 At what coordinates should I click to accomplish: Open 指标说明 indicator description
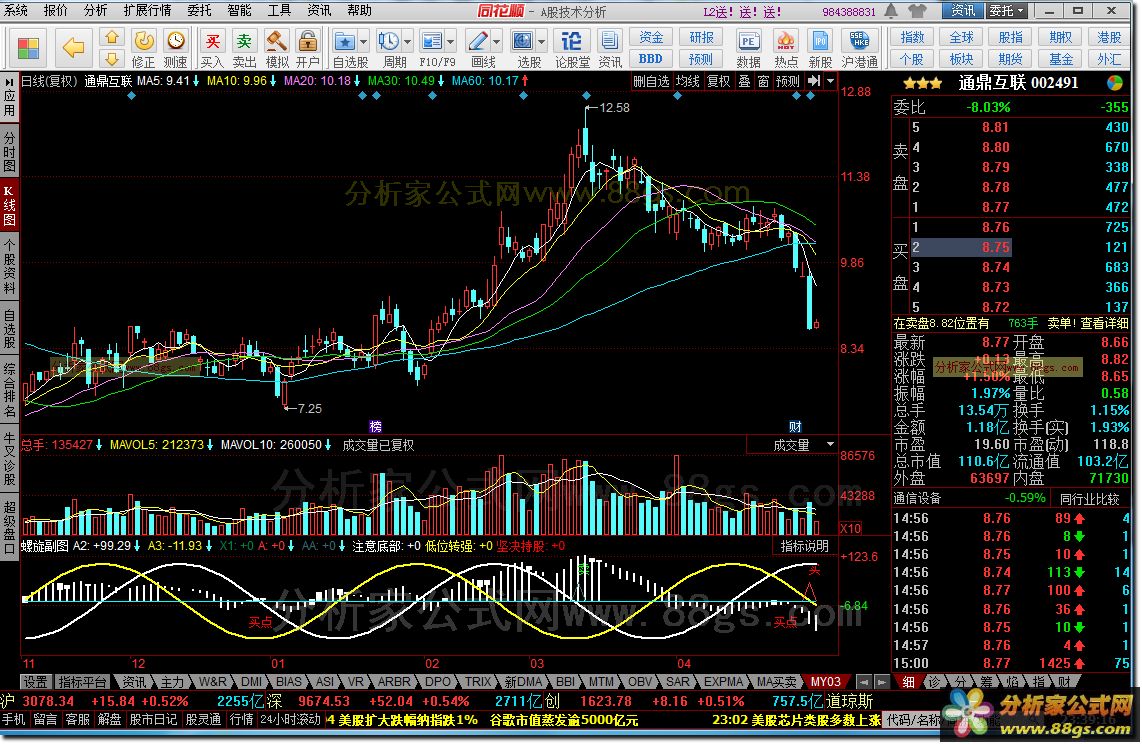tap(804, 546)
